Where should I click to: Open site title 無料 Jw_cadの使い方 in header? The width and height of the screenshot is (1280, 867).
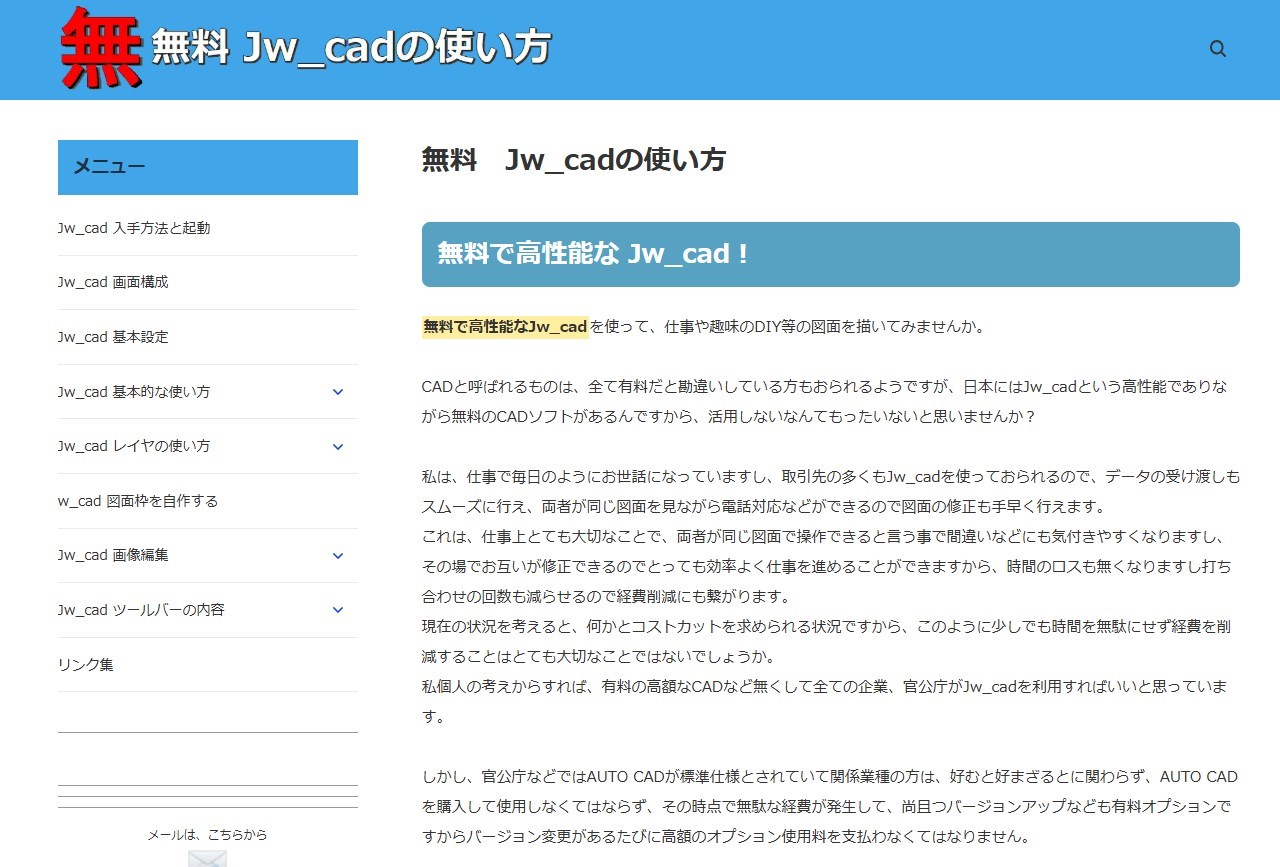click(x=351, y=48)
